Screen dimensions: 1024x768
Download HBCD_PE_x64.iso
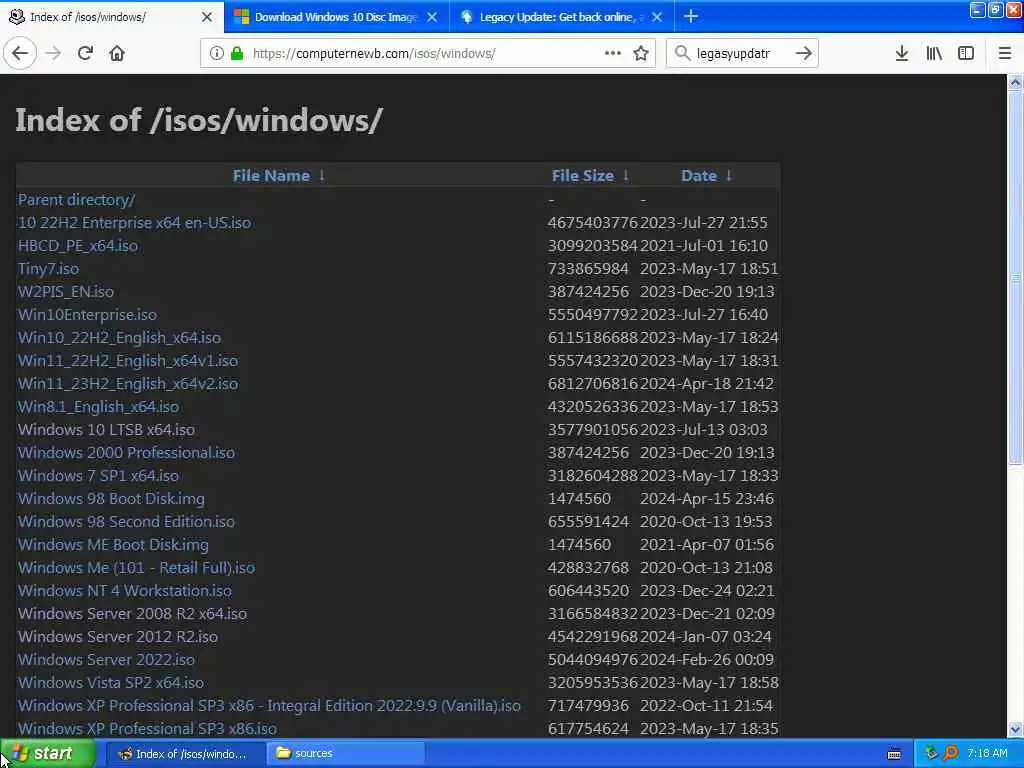[78, 246]
